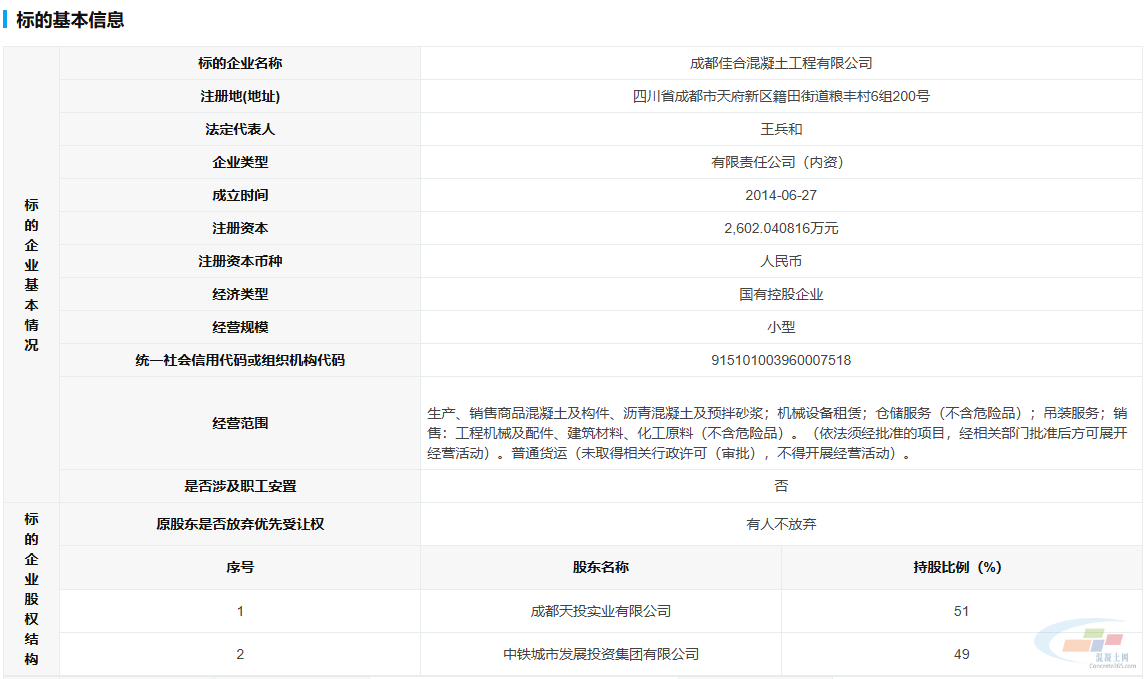Click registered capital value 2,602.040816万元
This screenshot has width=1146, height=679.
coord(781,228)
